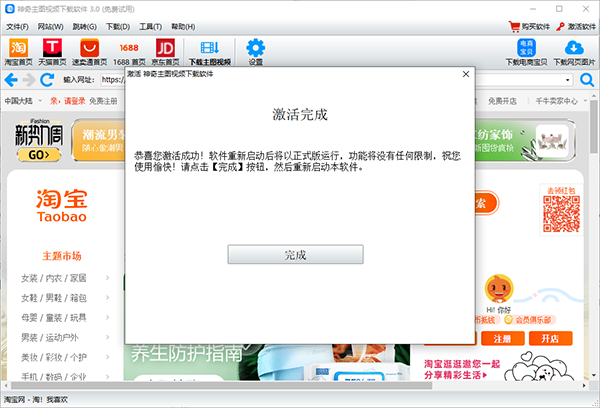
Task: Click the 下载网页图片 cloud icon
Action: (x=574, y=50)
